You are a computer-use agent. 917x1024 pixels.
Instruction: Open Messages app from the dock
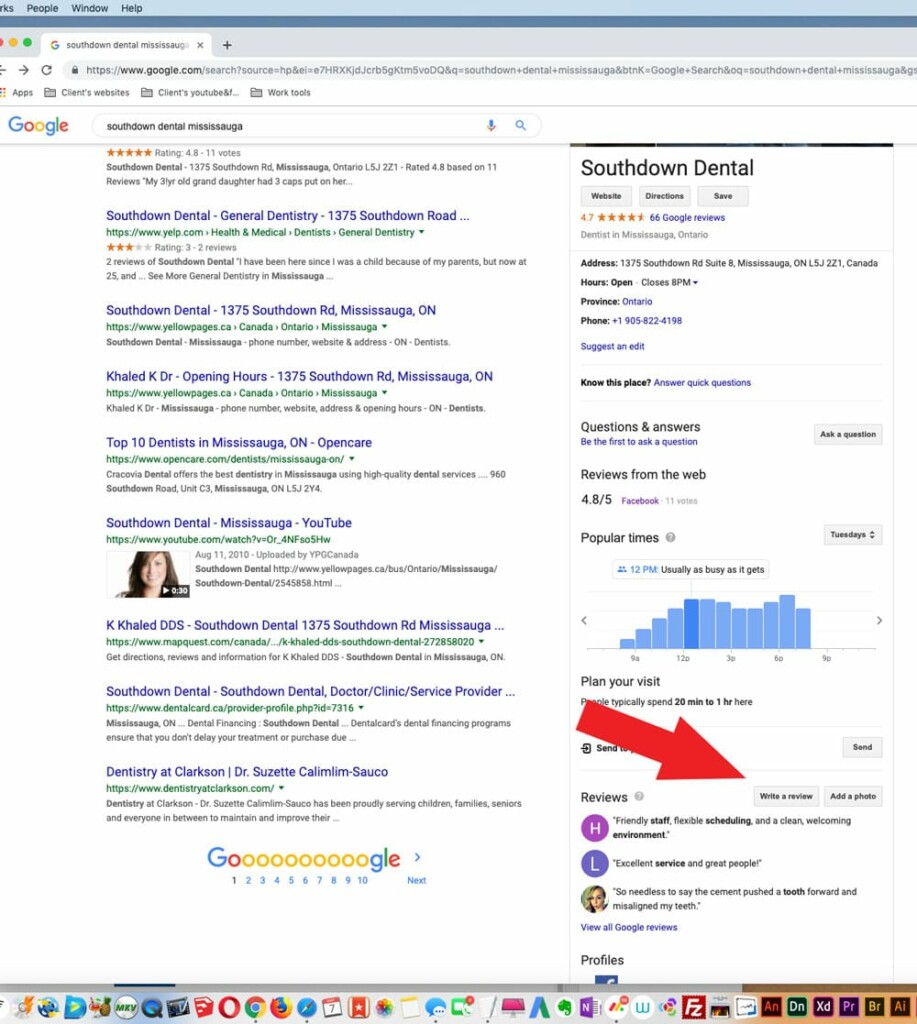point(436,1007)
